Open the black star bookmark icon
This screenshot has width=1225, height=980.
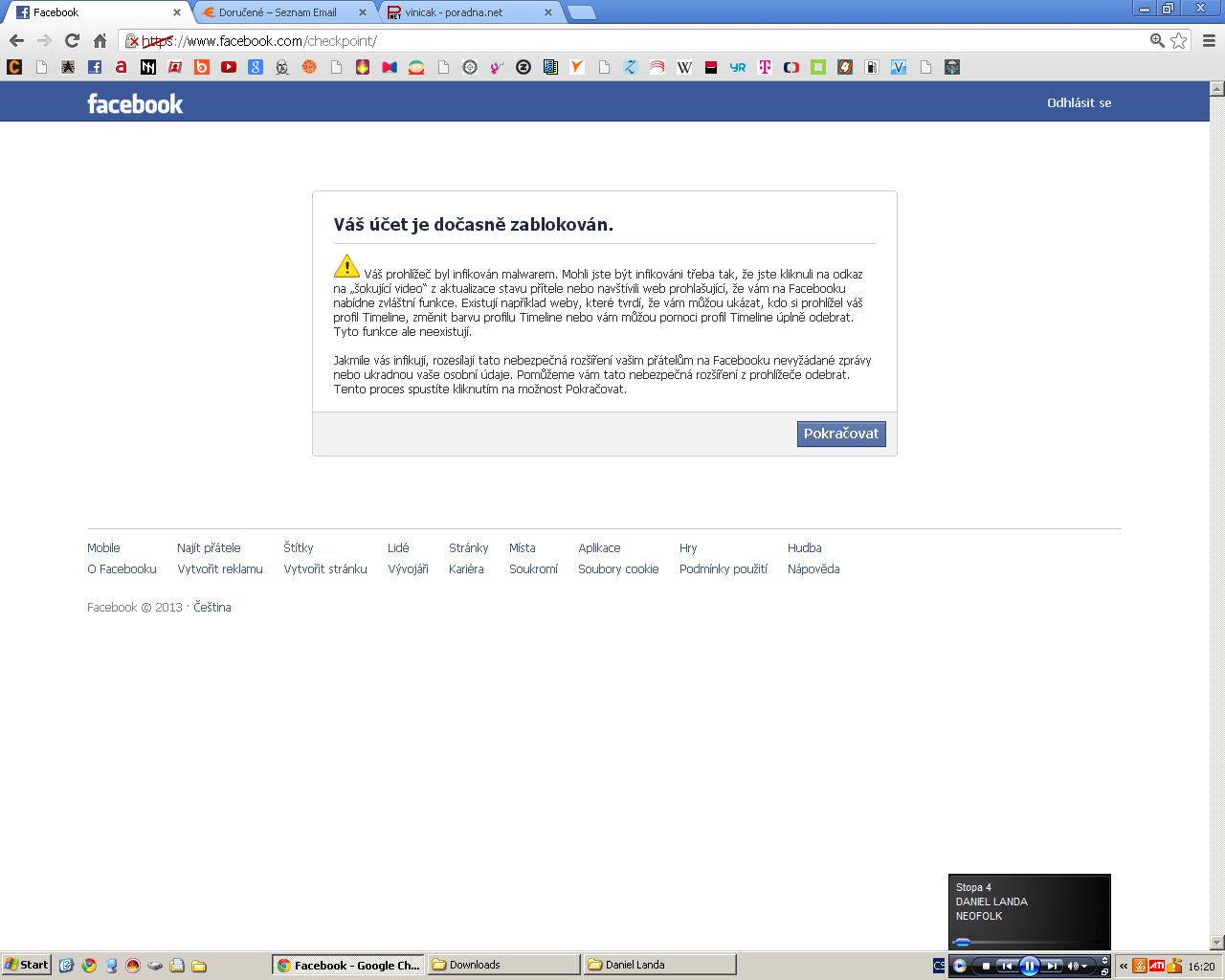tap(68, 67)
